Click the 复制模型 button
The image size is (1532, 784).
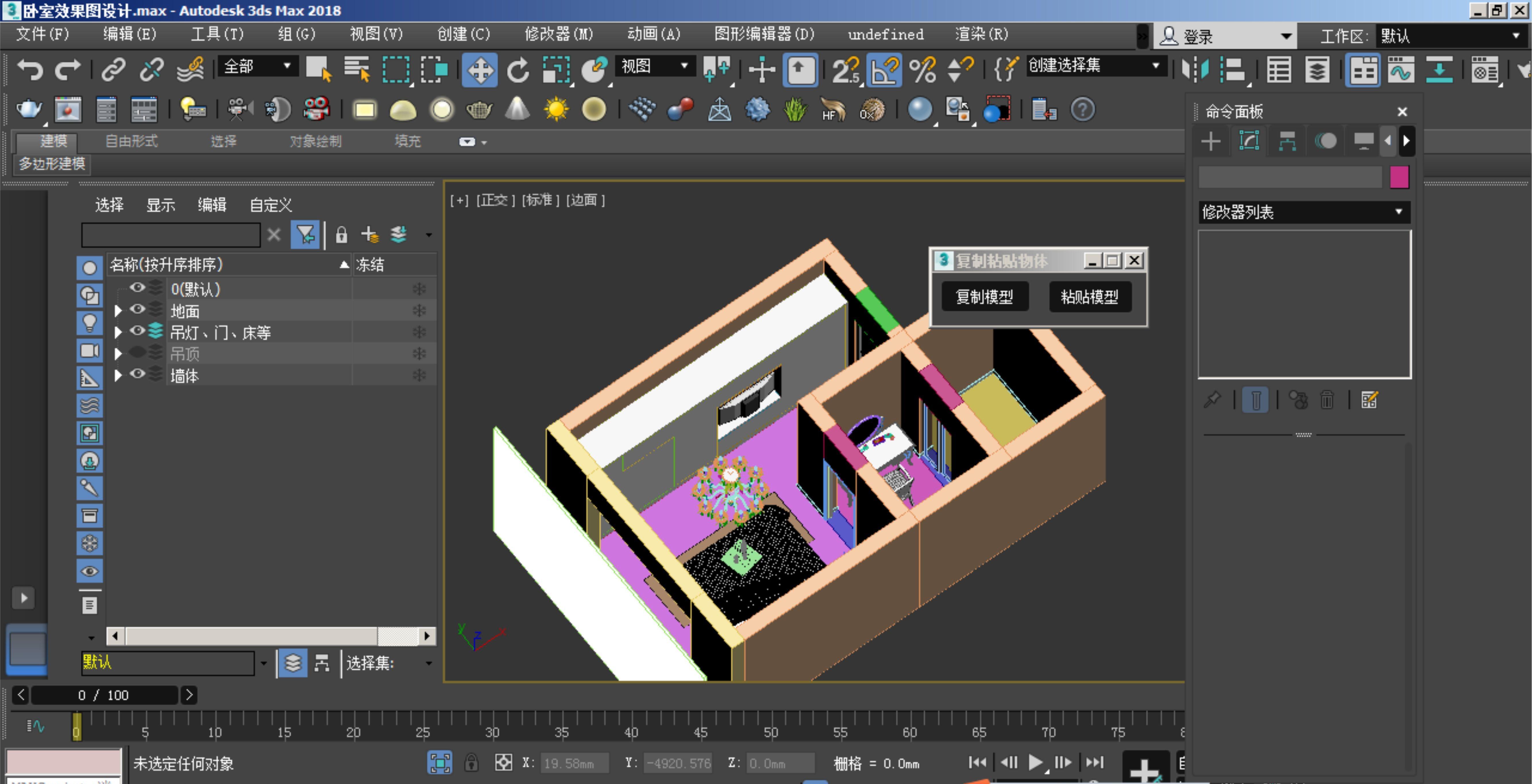click(985, 296)
